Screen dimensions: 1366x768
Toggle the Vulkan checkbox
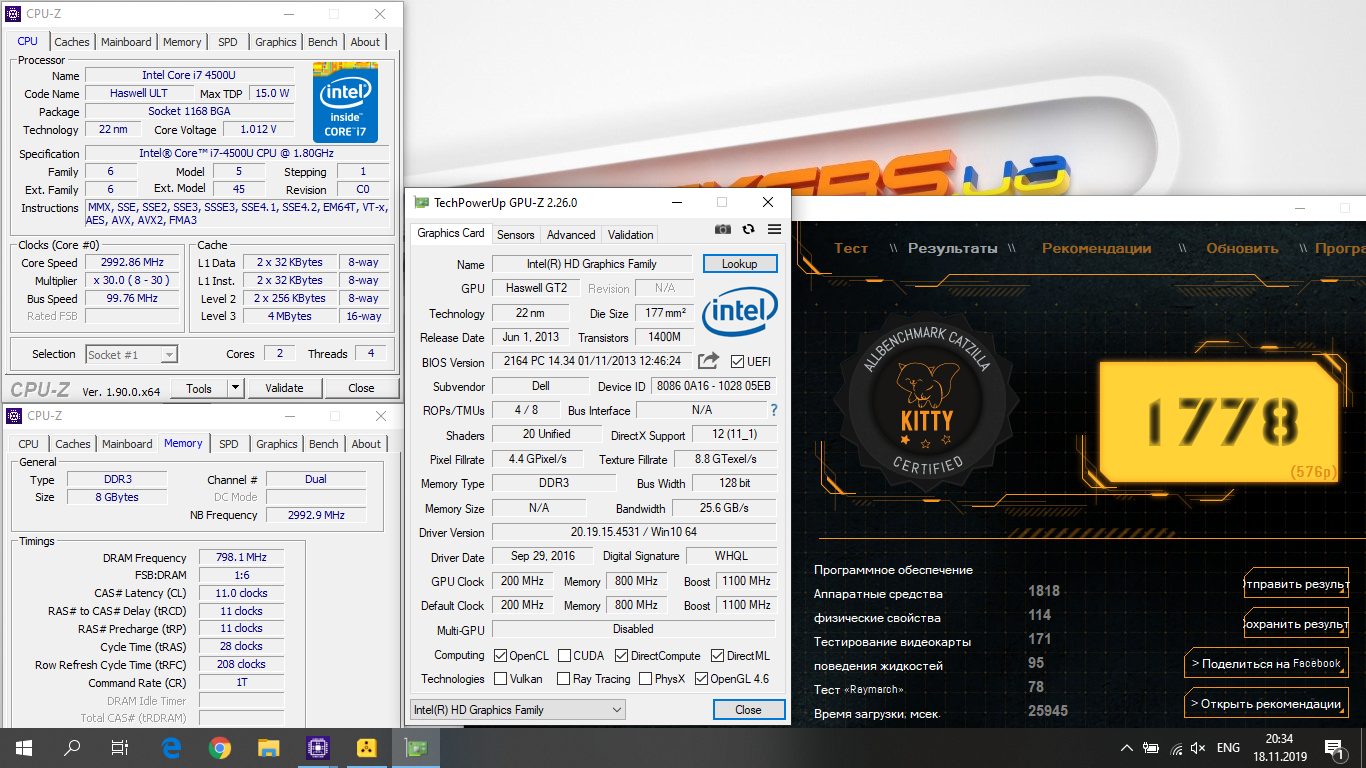point(500,679)
